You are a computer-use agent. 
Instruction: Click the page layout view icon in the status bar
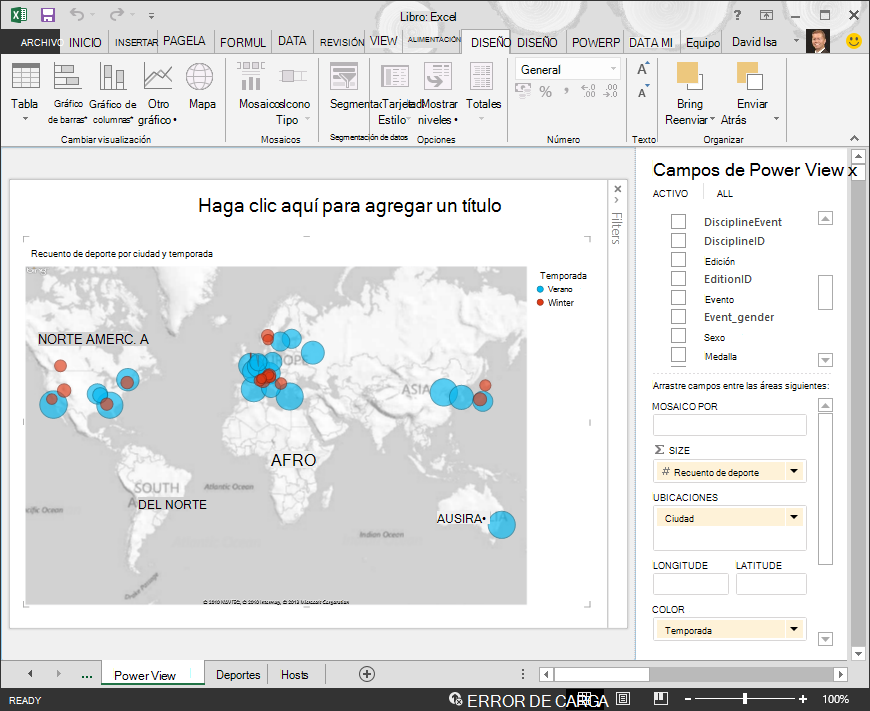pyautogui.click(x=623, y=699)
